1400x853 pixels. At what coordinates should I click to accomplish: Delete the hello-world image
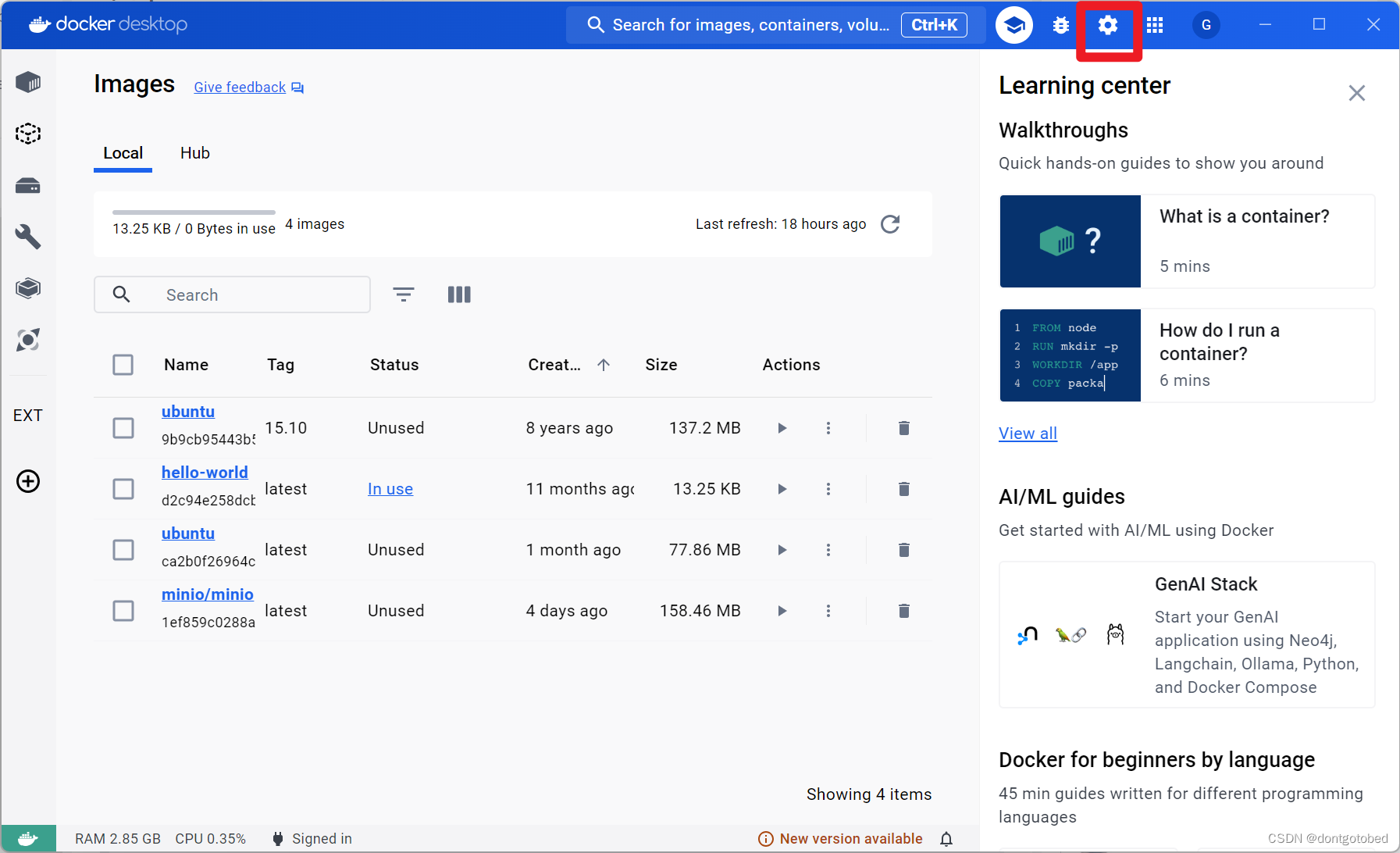click(x=904, y=489)
